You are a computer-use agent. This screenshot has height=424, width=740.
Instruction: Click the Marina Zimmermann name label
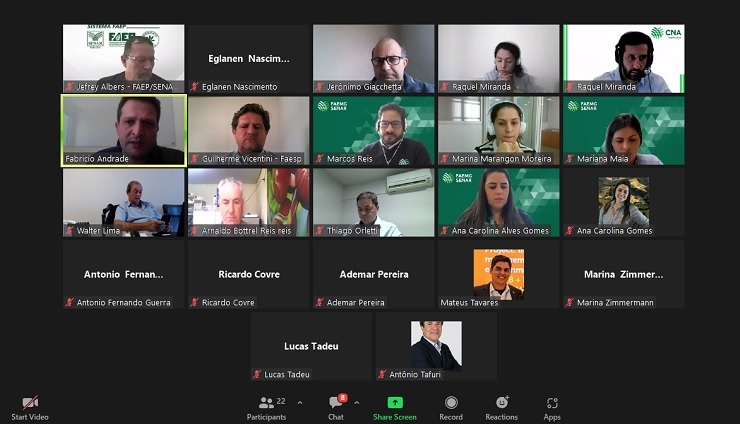click(x=615, y=303)
